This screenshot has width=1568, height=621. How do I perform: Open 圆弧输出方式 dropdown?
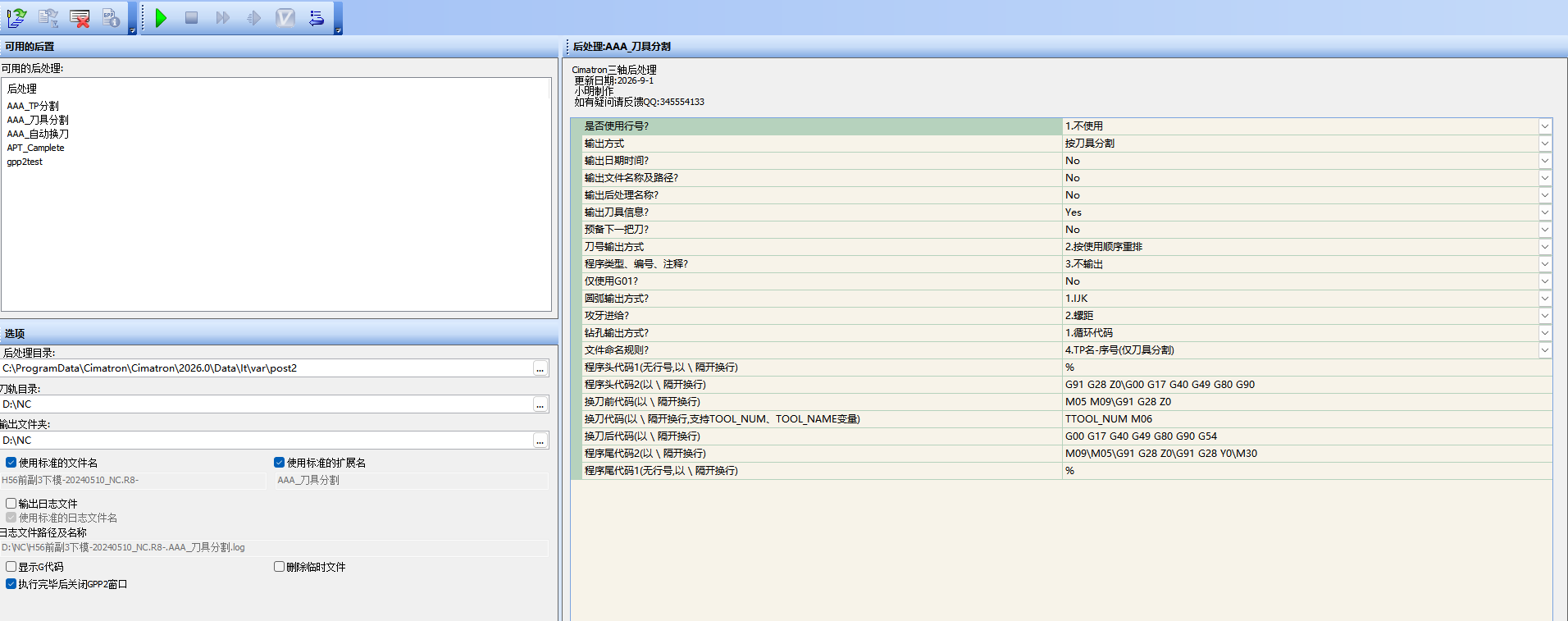tap(1545, 299)
